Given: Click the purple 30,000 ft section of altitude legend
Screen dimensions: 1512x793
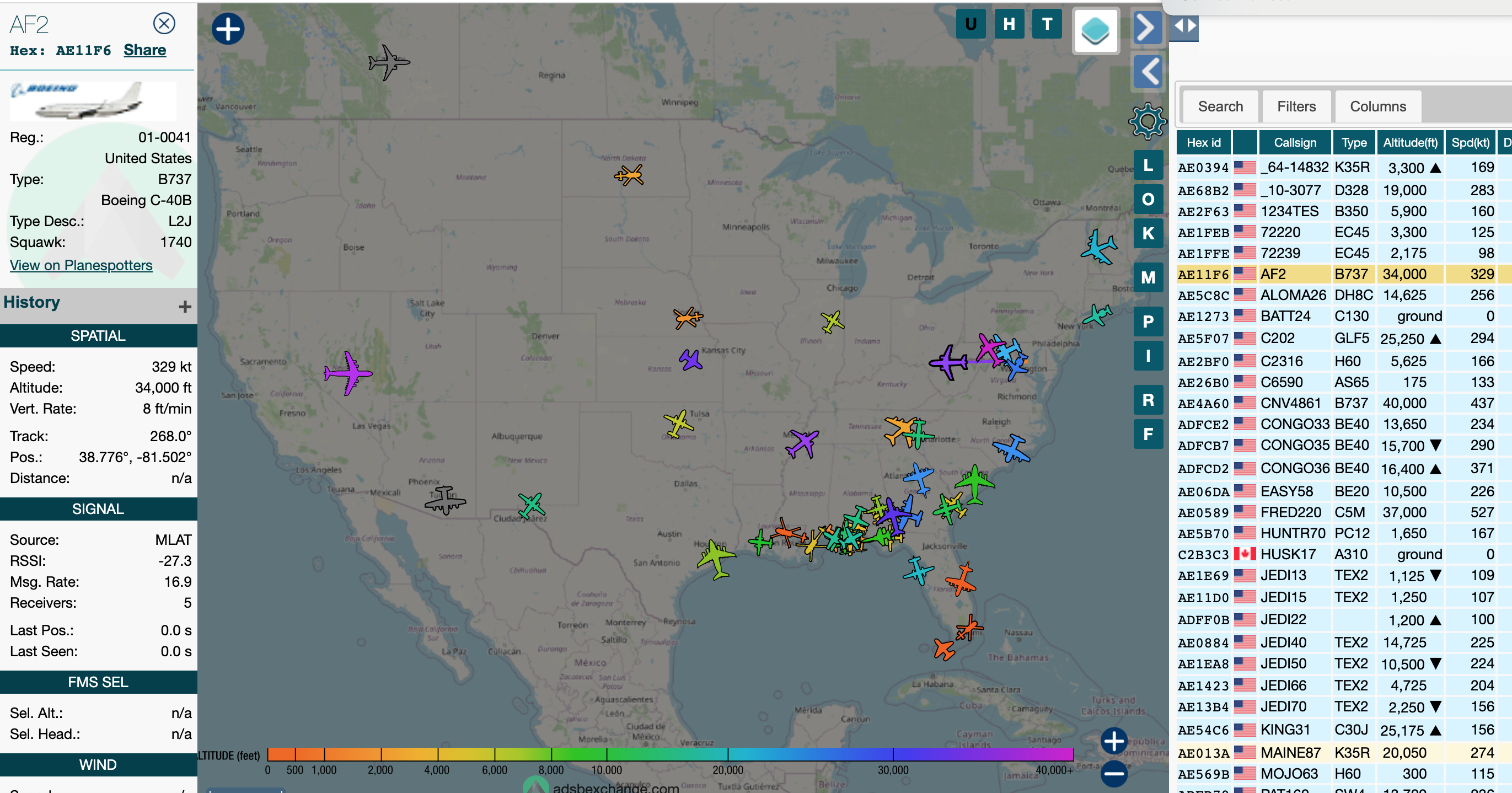Looking at the screenshot, I should click(x=893, y=754).
